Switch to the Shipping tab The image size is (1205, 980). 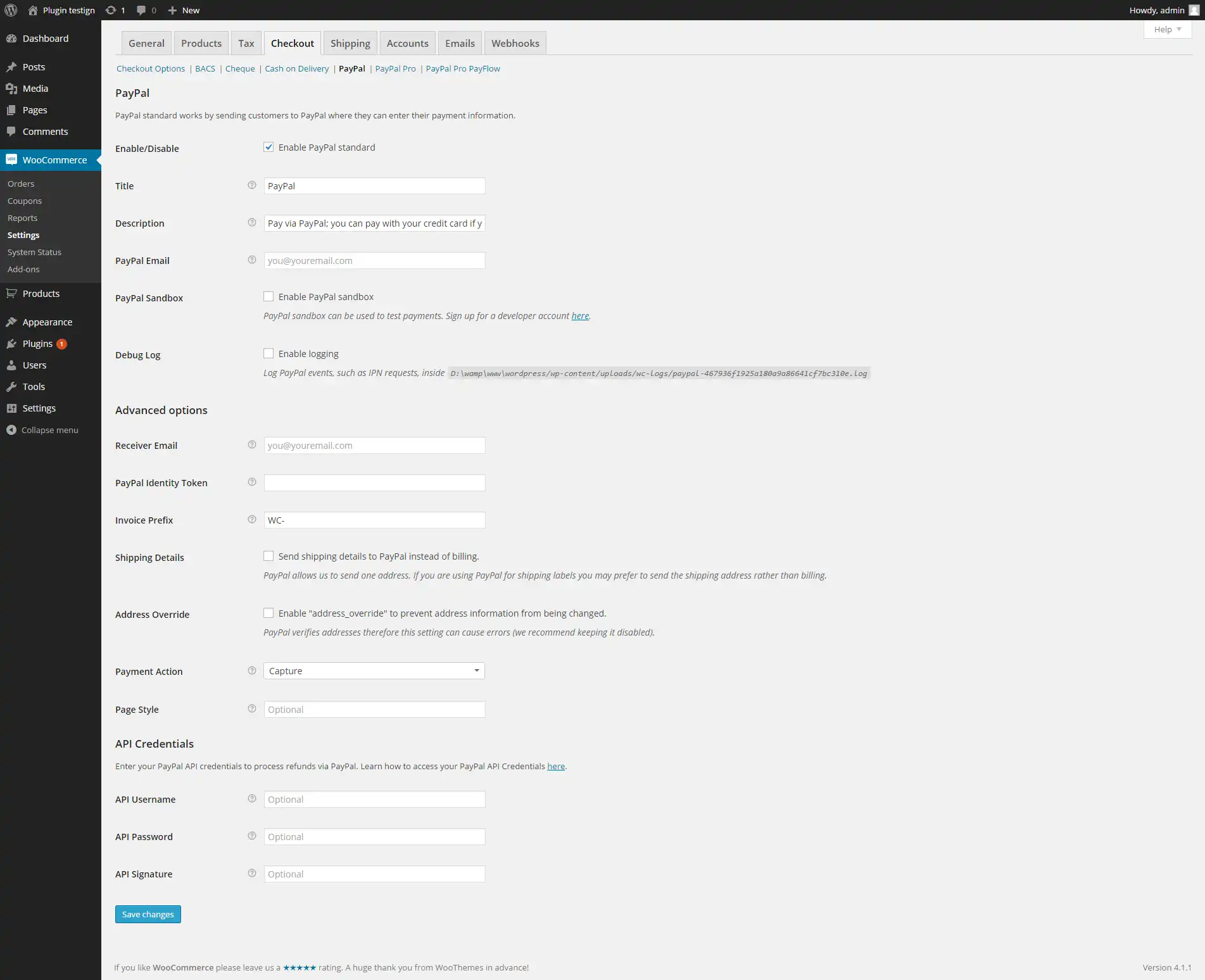[x=350, y=43]
